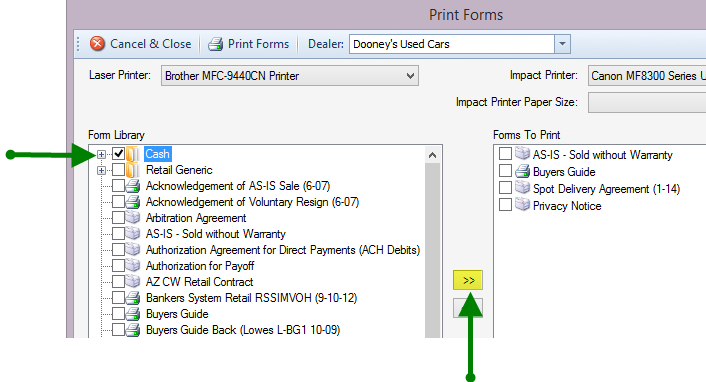Viewport: 706px width, 382px height.
Task: Check Acknowledgement of AS-IS Sale (6-07) checkbox
Action: [x=118, y=186]
